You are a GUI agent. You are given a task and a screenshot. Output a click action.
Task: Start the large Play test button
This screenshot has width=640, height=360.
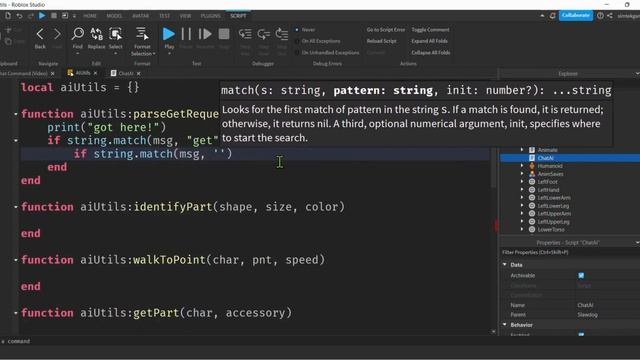click(169, 34)
